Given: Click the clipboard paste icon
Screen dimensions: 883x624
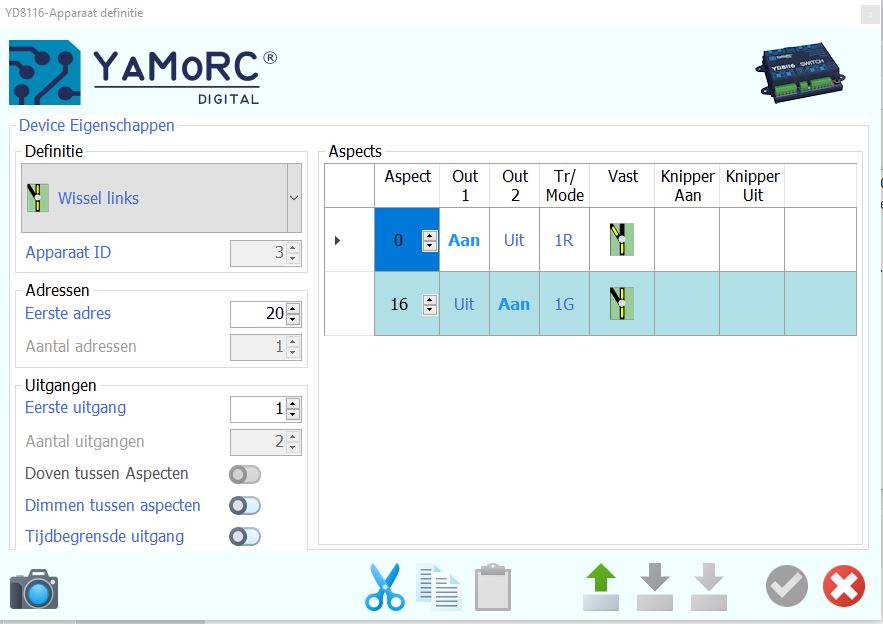Looking at the screenshot, I should coord(493,588).
